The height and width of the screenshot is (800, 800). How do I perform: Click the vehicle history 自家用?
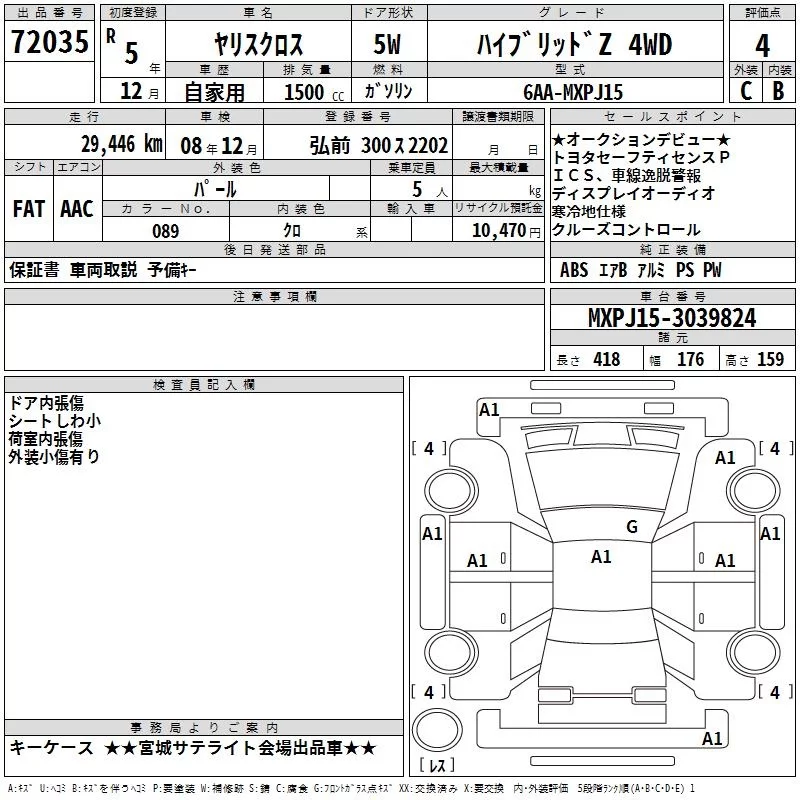[214, 92]
